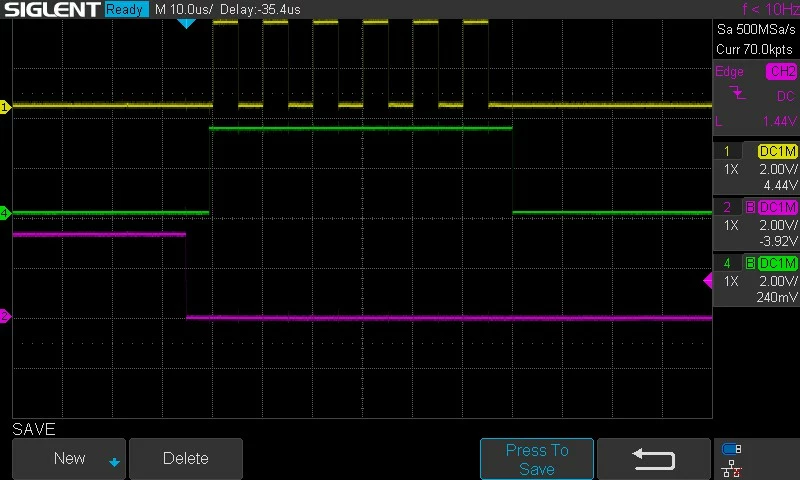Click magenta trigger level arrow marker
The image size is (800, 480).
pos(708,280)
